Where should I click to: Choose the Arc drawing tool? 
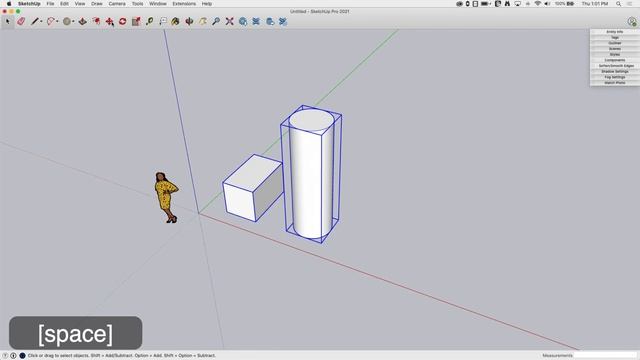[x=51, y=21]
